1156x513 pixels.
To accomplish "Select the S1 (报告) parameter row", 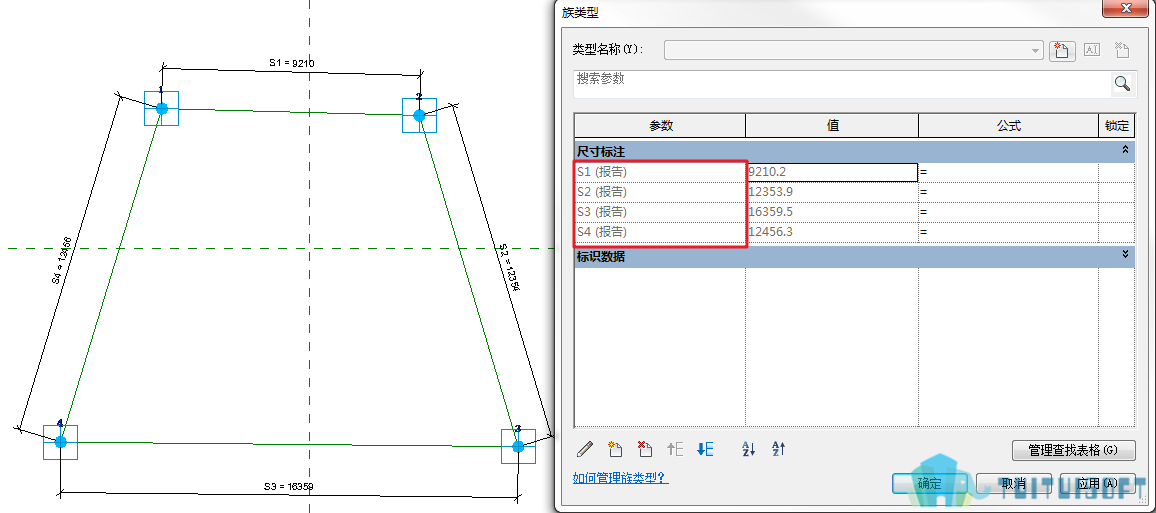I will tap(660, 172).
